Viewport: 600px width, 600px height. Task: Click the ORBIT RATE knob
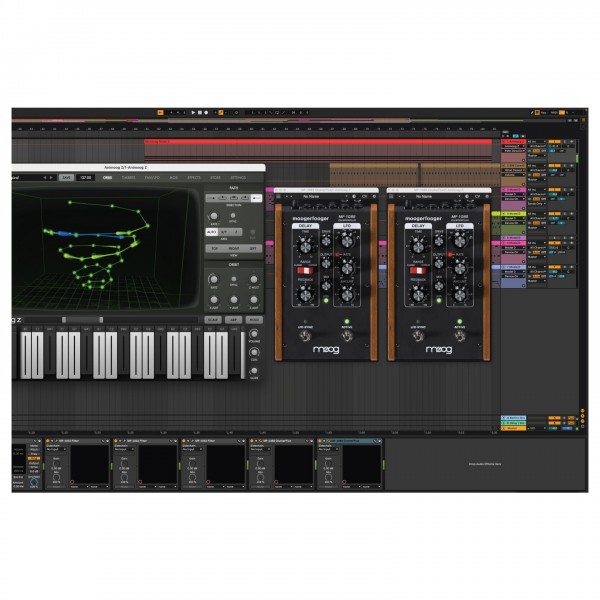click(x=214, y=279)
